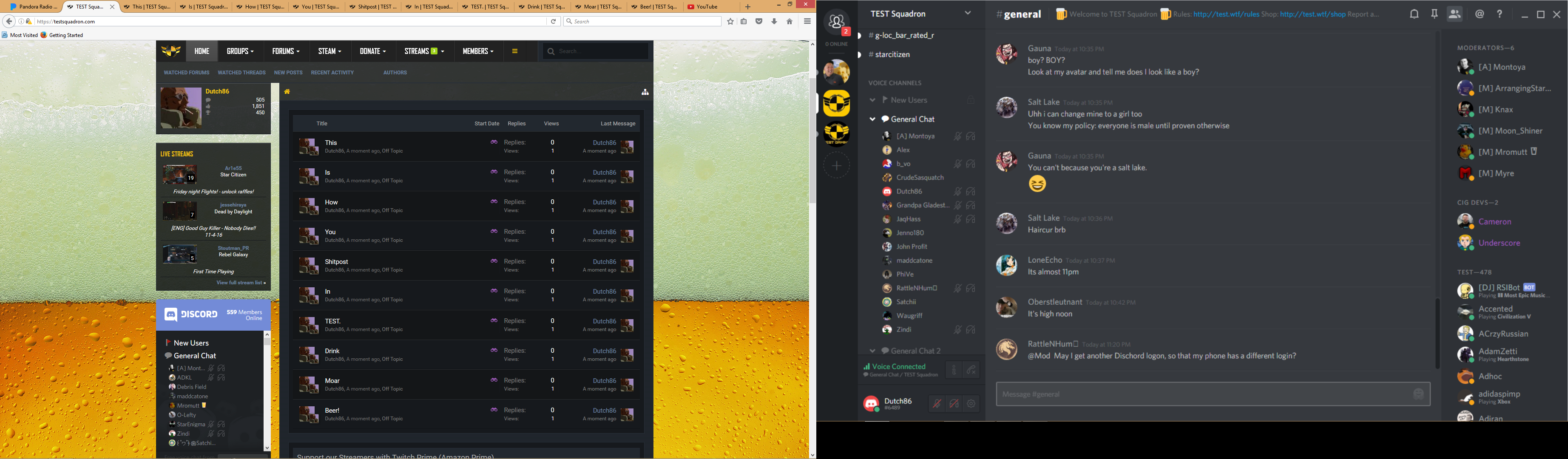Toggle headphone deafen for Dutch86
This screenshot has height=459, width=1568.
[x=954, y=404]
